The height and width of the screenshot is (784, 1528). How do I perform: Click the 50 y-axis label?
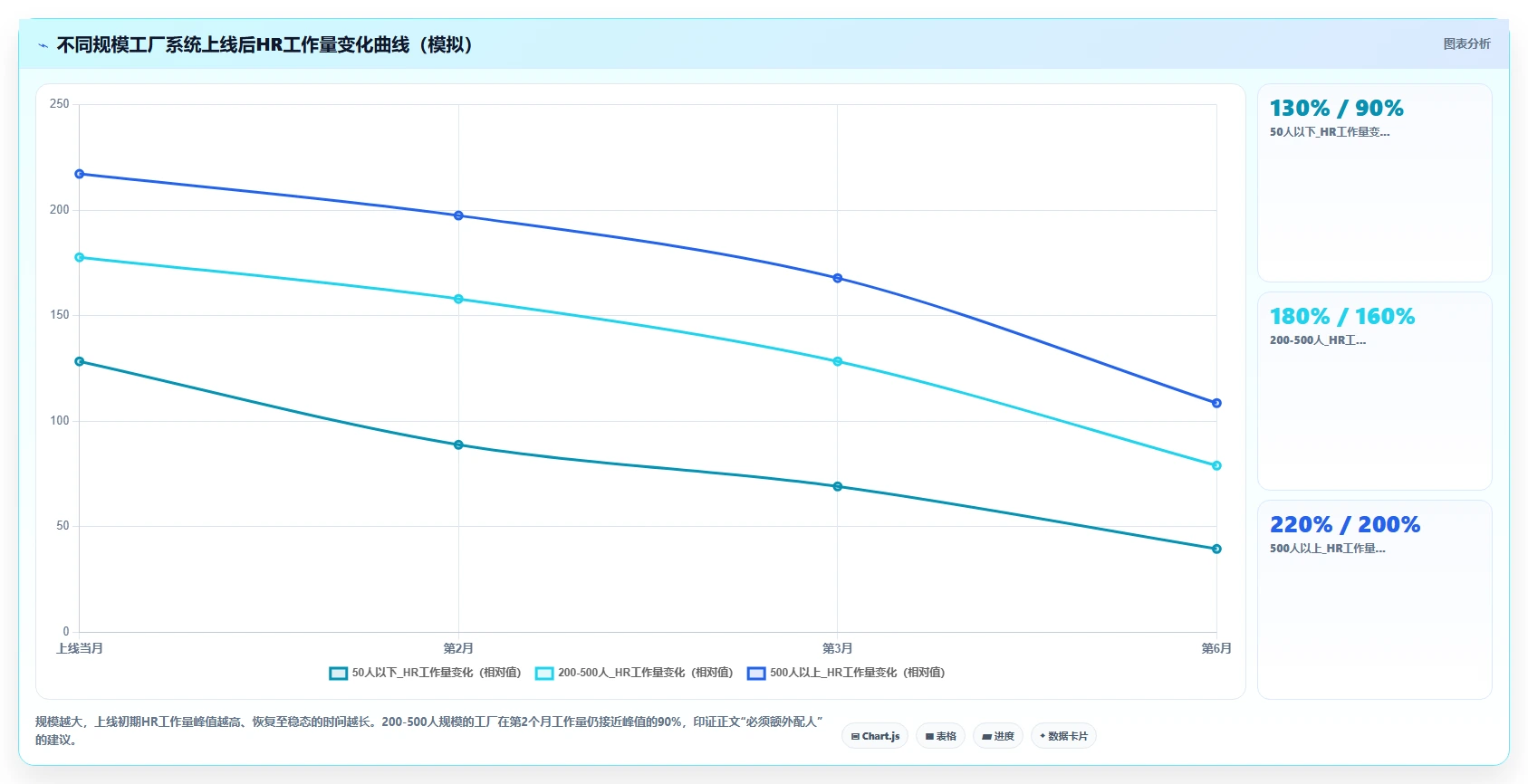coord(62,526)
